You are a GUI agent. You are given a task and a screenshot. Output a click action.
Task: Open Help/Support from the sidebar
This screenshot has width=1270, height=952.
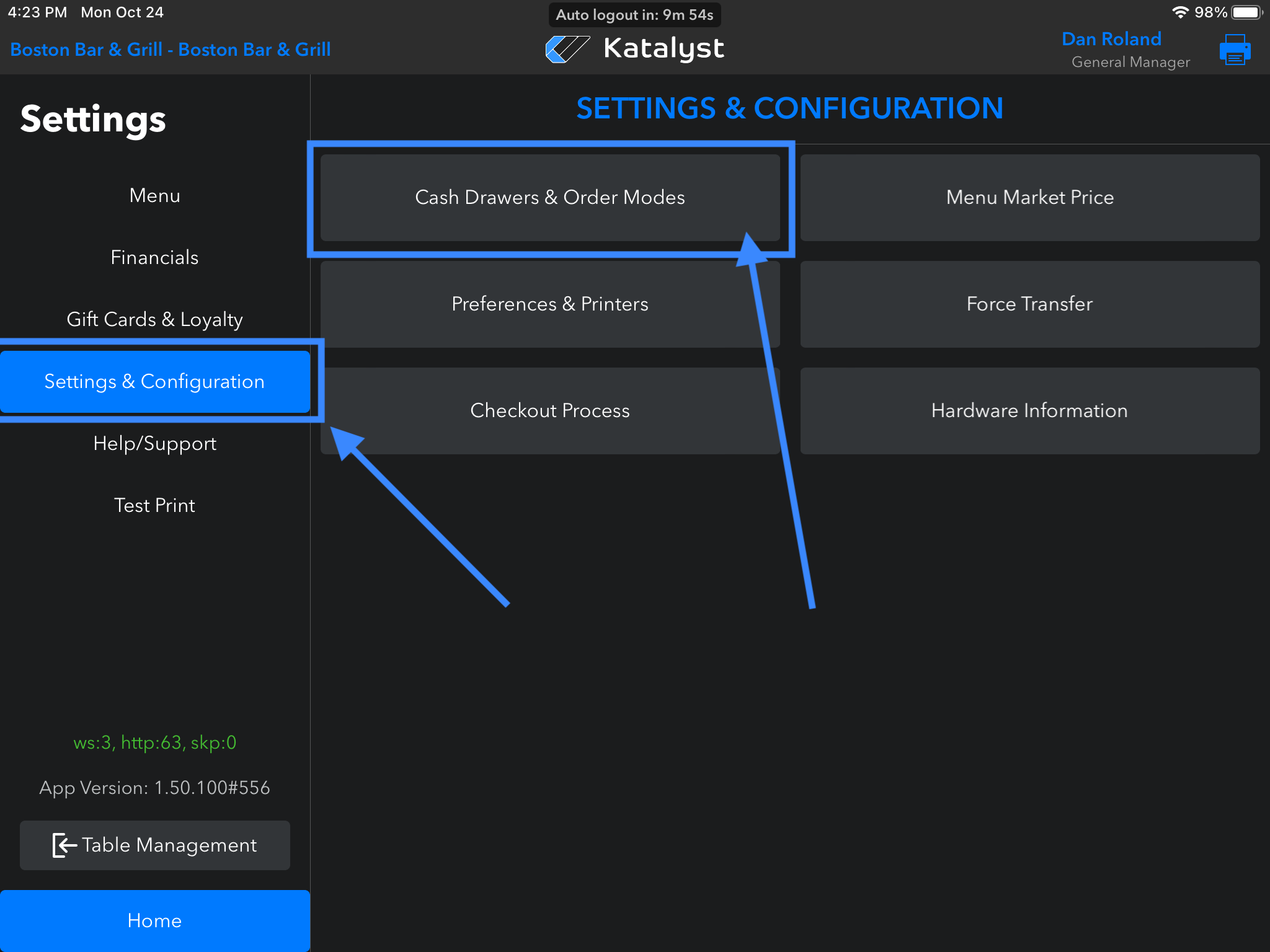tap(154, 444)
